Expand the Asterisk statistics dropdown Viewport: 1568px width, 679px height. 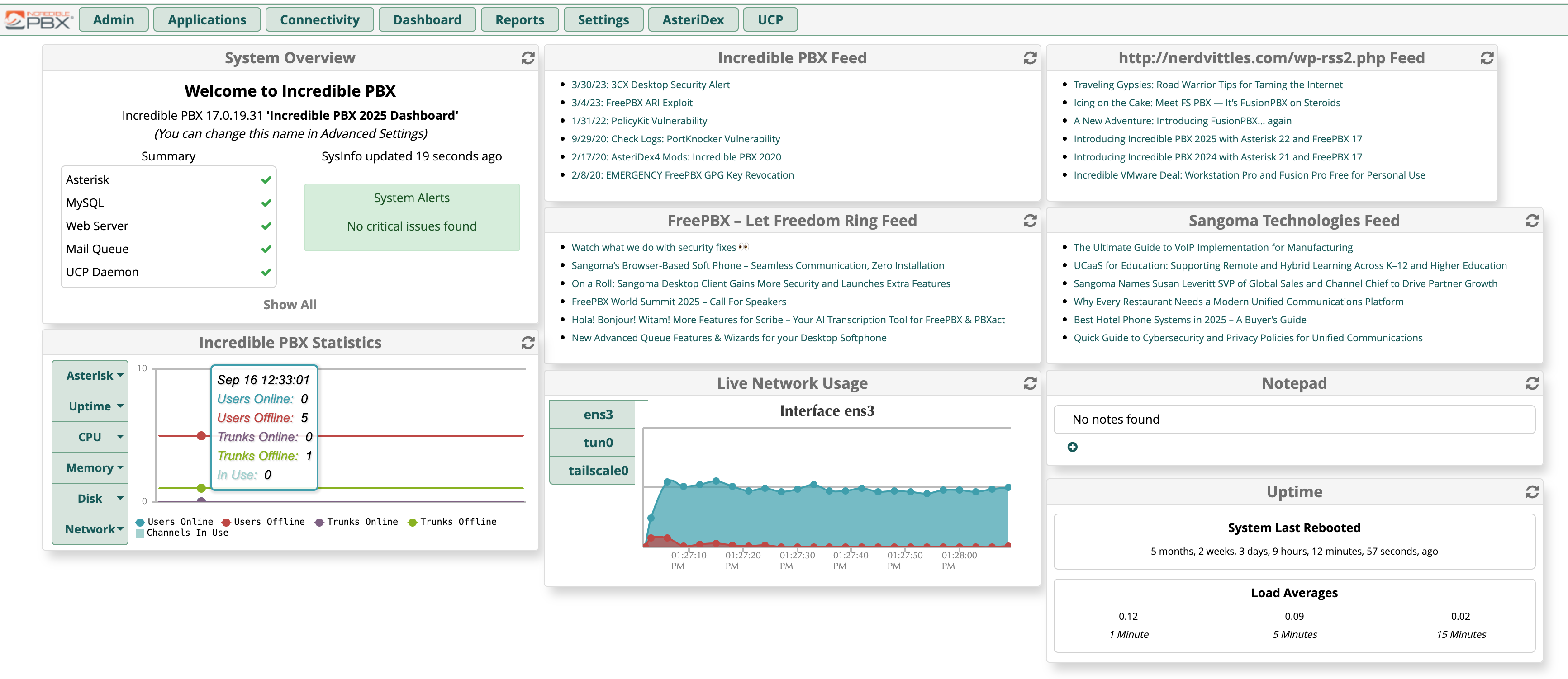tap(90, 375)
